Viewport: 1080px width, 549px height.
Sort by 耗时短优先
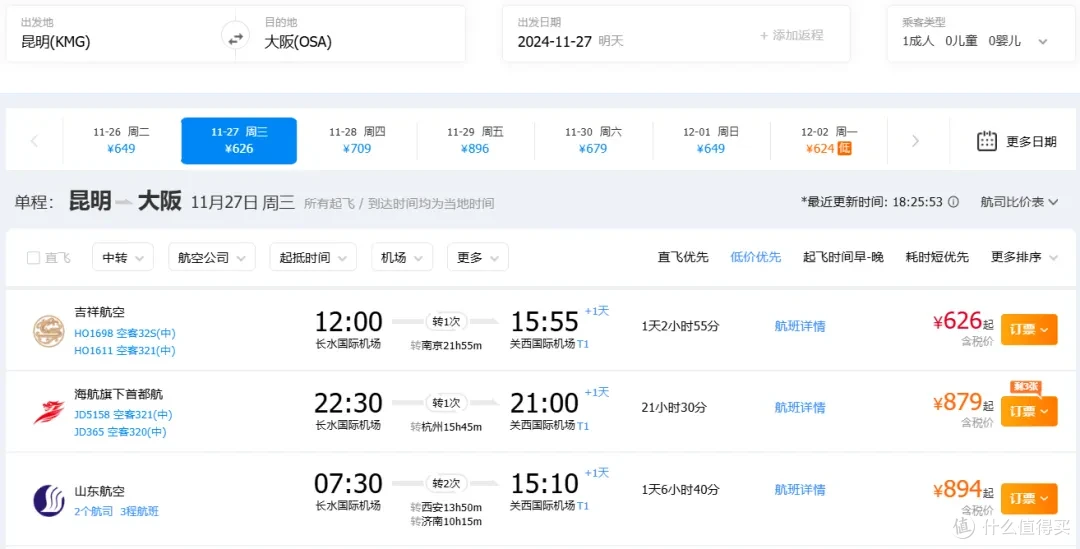click(937, 257)
